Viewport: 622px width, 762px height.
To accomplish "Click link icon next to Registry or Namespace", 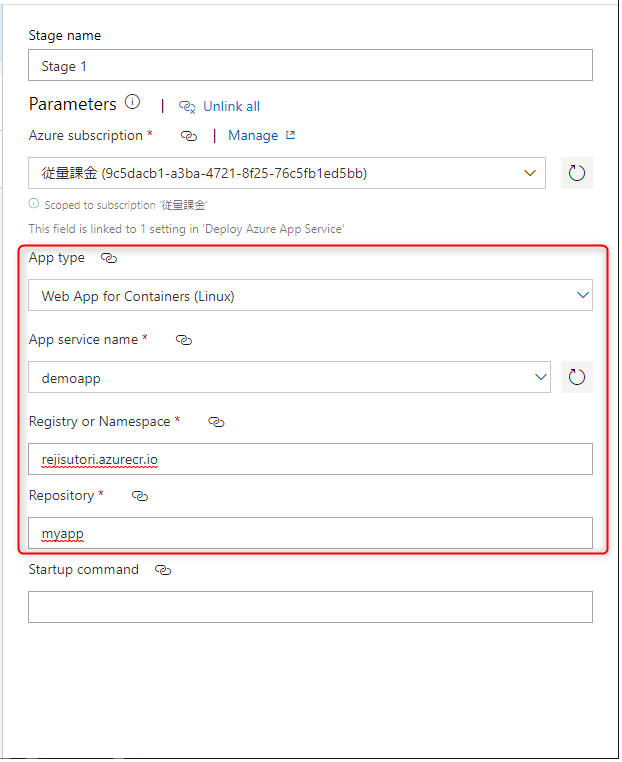I will (x=216, y=422).
